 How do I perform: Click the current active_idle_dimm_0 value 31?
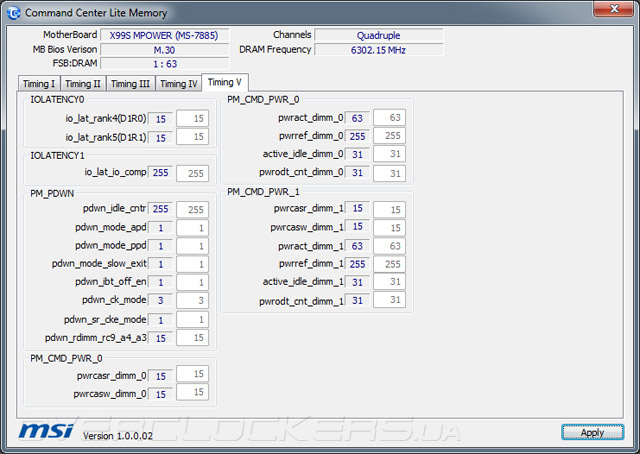pyautogui.click(x=357, y=155)
